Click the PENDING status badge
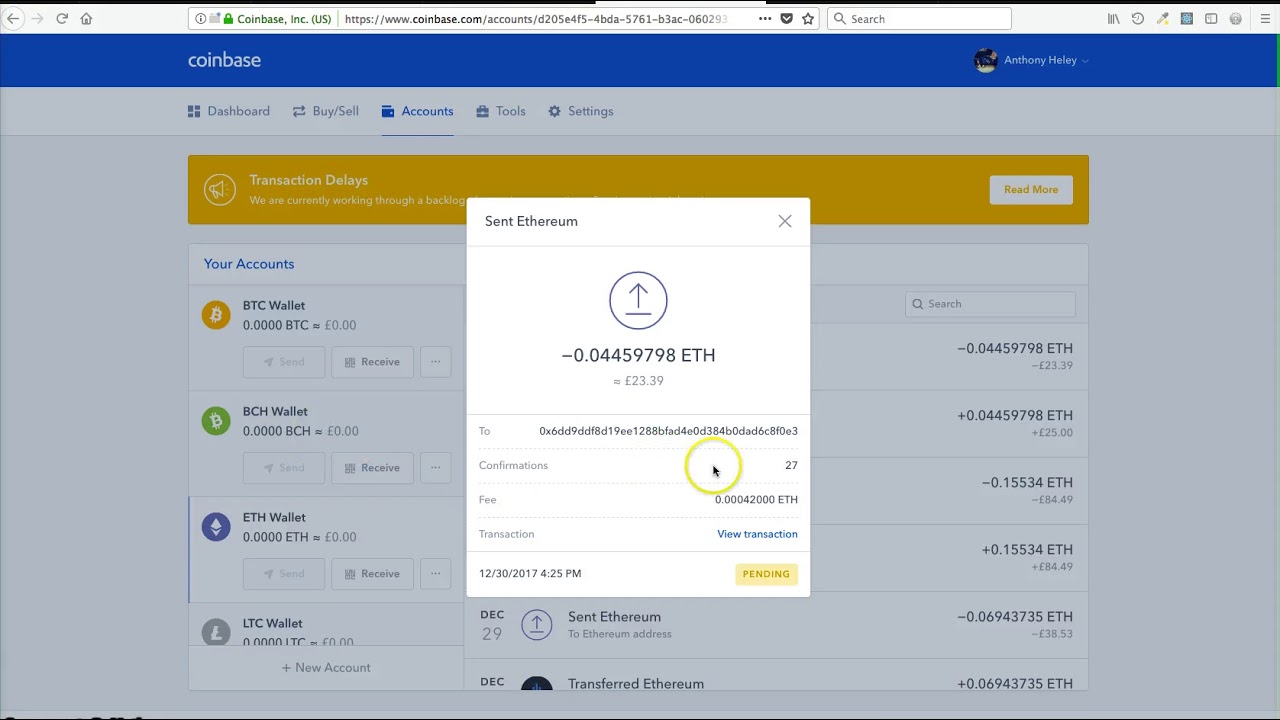 point(766,574)
